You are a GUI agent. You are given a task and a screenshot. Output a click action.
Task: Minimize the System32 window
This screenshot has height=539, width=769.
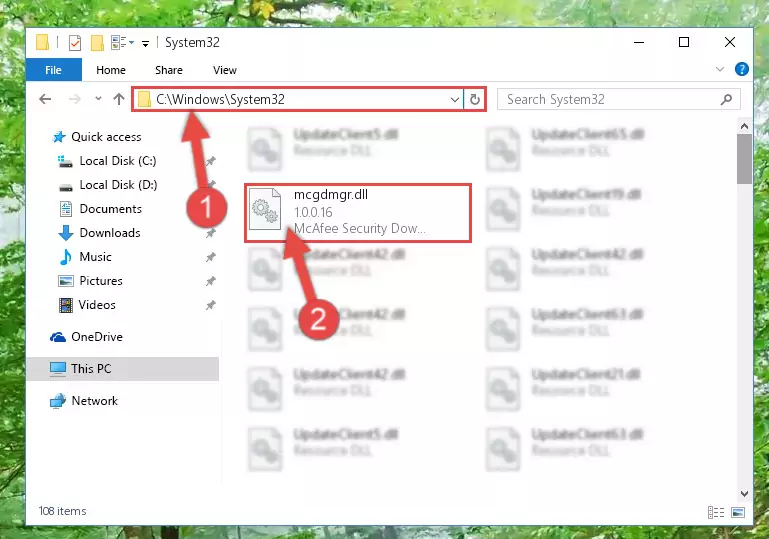[639, 43]
